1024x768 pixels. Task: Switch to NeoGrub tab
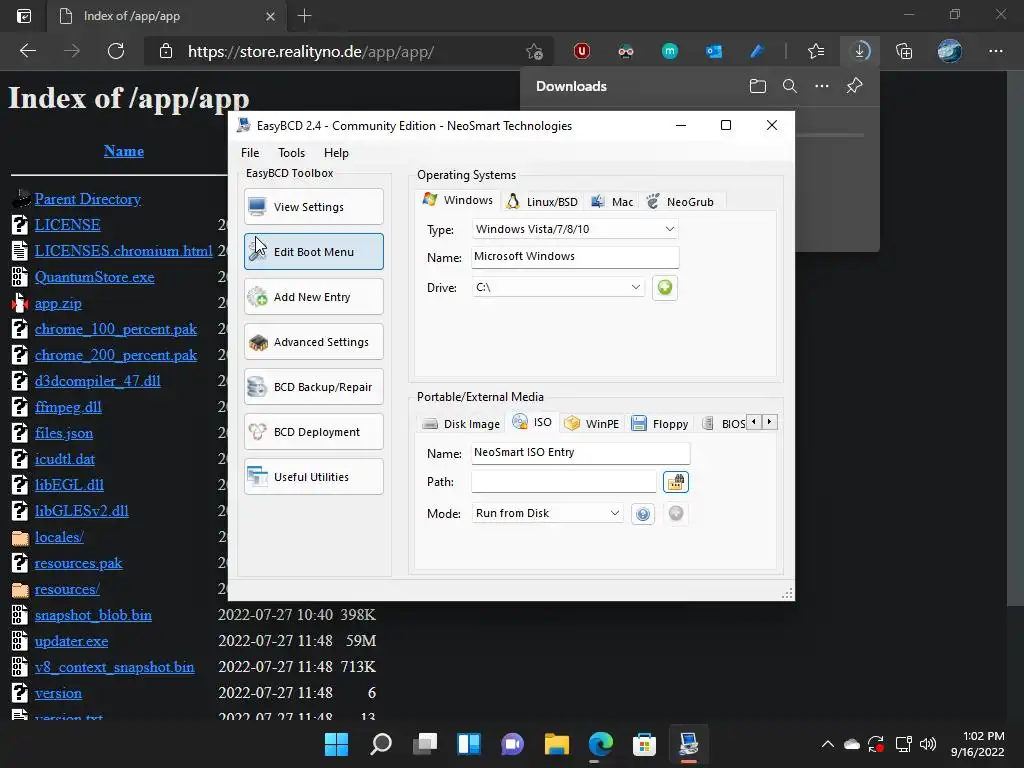click(680, 202)
